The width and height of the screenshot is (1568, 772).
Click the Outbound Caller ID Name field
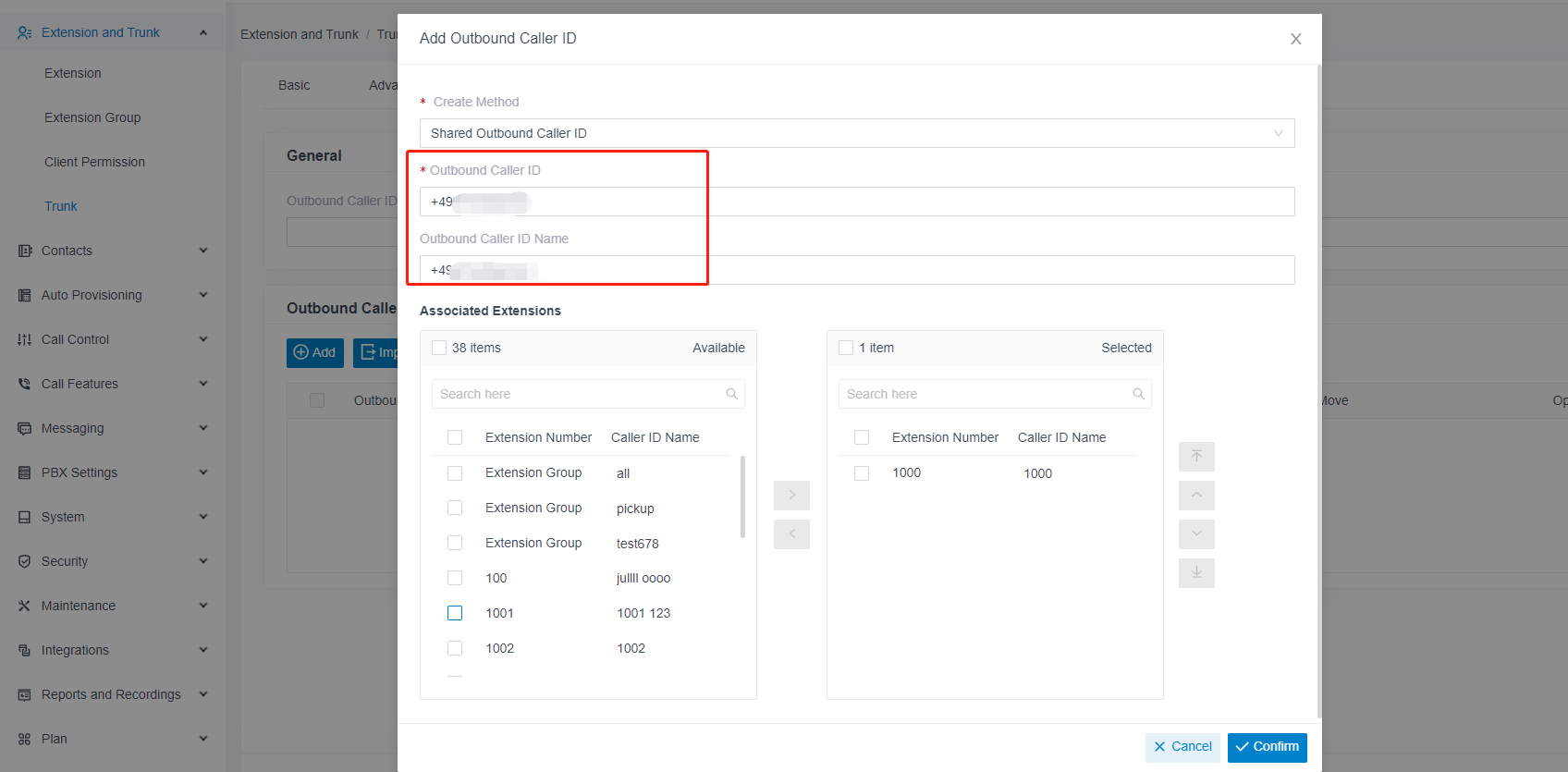857,270
